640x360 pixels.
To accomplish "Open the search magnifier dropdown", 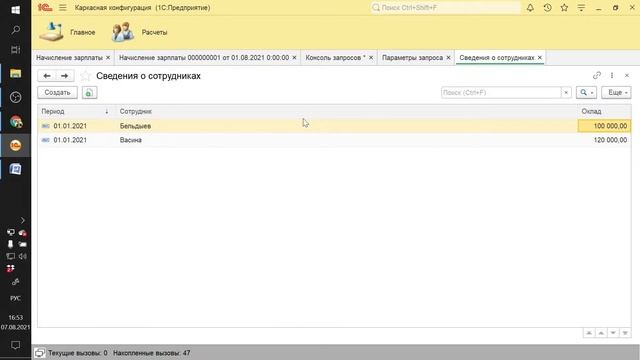I will [587, 93].
